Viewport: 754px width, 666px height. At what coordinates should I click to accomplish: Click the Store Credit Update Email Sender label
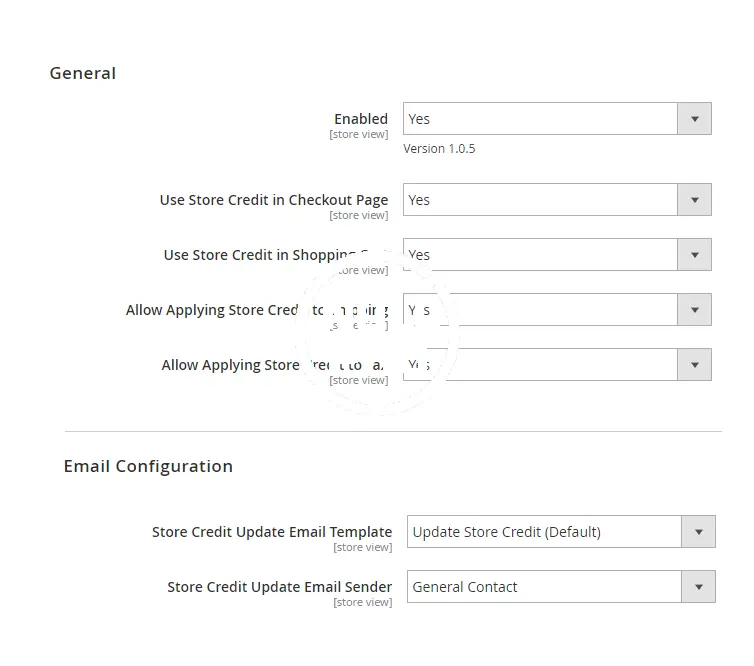pyautogui.click(x=279, y=587)
